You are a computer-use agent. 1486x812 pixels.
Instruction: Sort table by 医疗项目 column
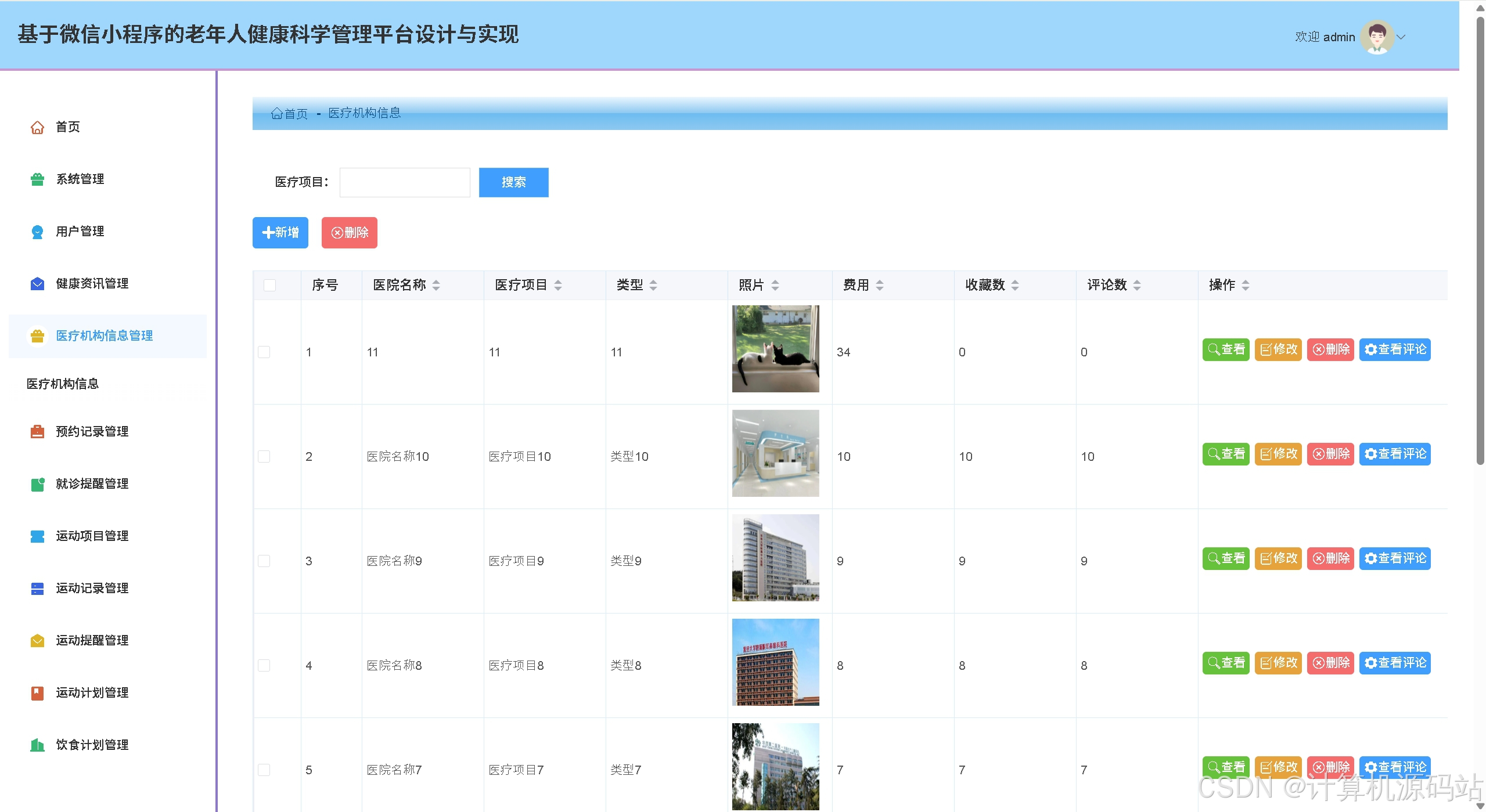point(558,285)
